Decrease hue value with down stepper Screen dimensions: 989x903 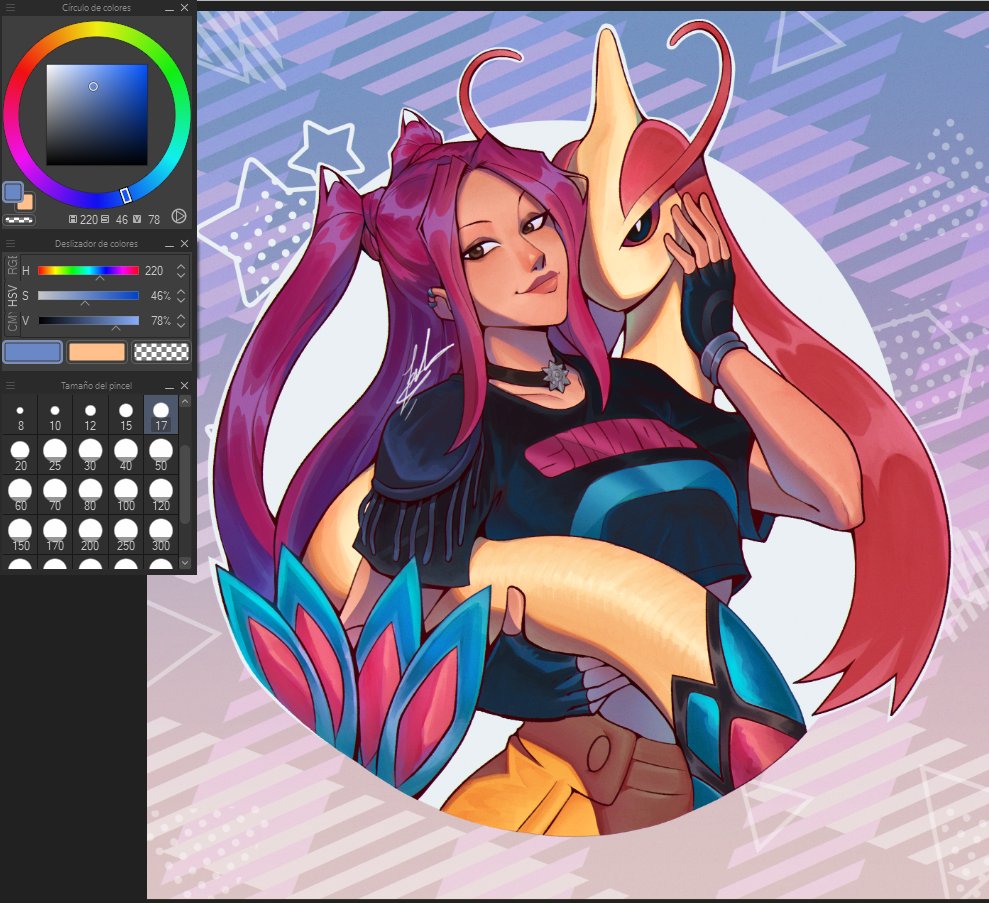(x=182, y=275)
